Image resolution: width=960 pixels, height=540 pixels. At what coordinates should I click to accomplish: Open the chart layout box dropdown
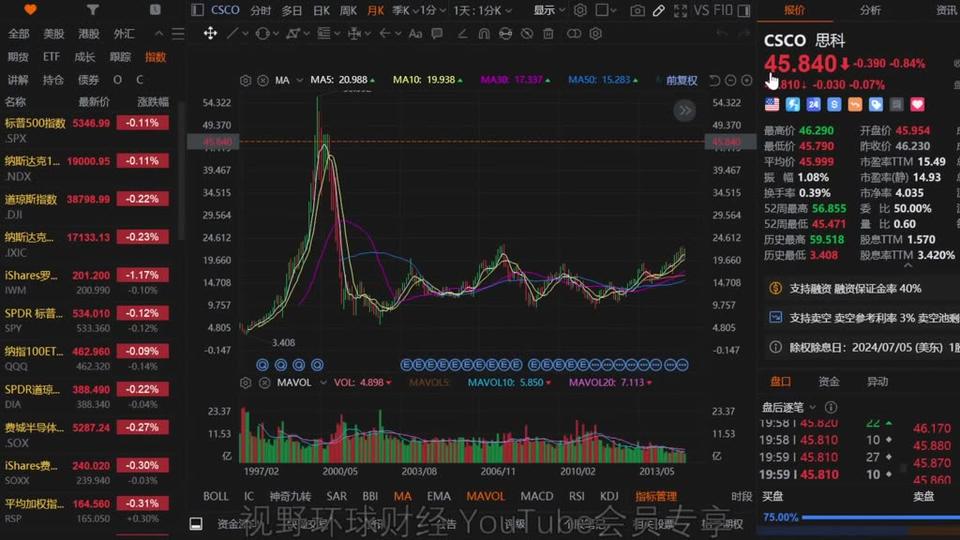click(x=606, y=10)
